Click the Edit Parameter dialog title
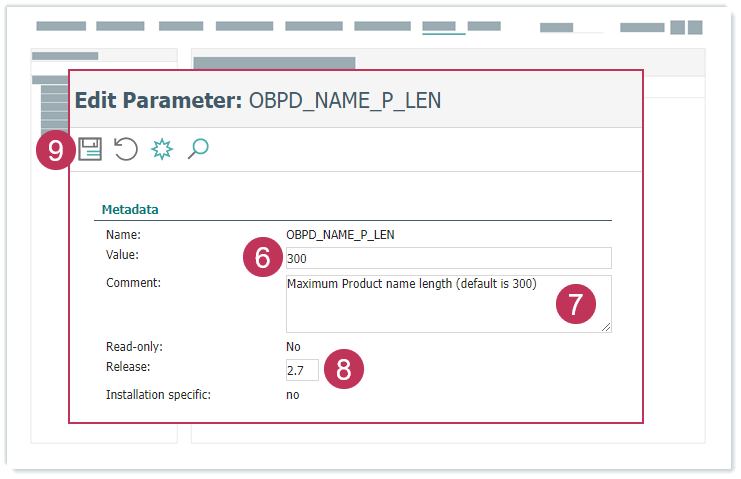The width and height of the screenshot is (741, 479). [x=258, y=101]
